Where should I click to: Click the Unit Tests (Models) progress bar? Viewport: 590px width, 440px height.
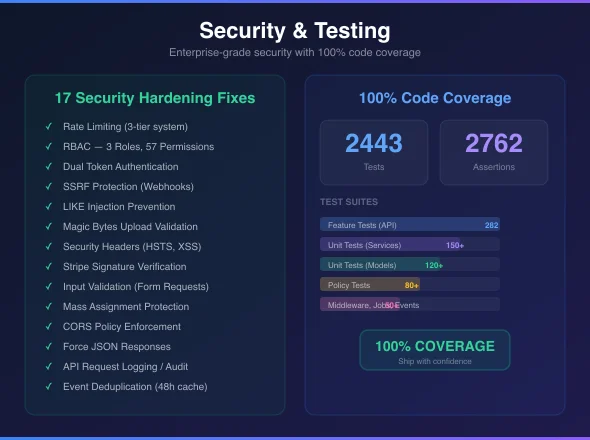tap(410, 264)
